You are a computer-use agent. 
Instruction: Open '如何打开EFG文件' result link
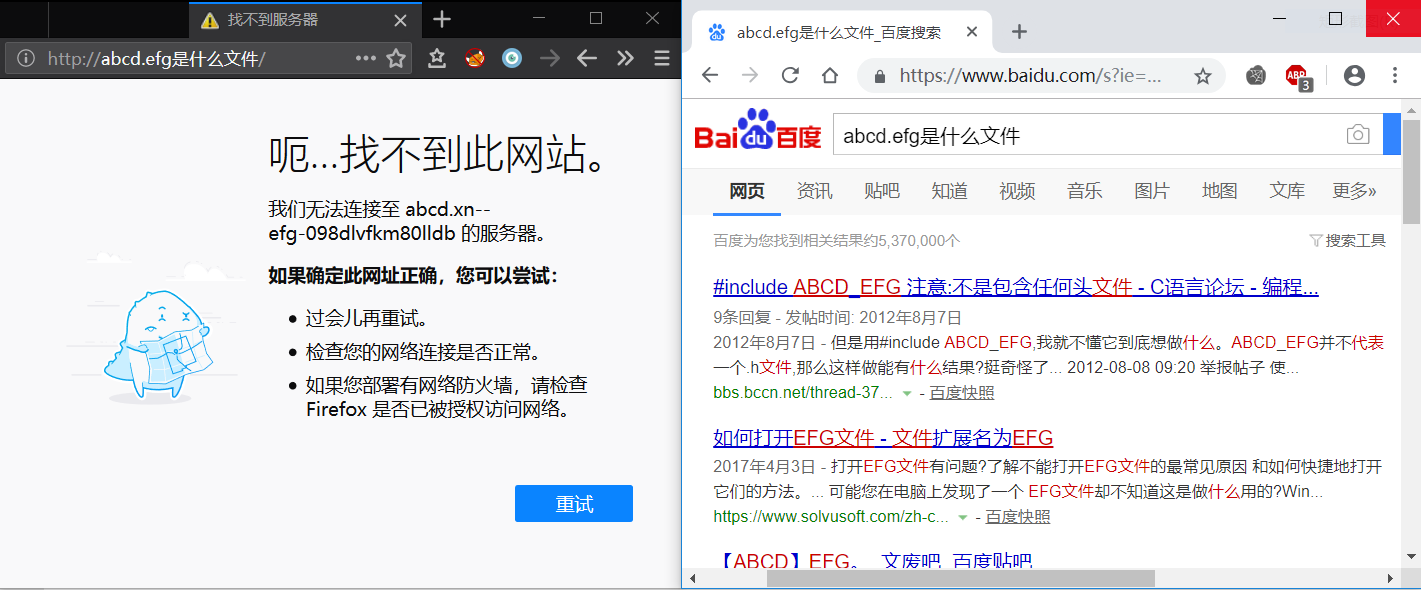tap(883, 438)
